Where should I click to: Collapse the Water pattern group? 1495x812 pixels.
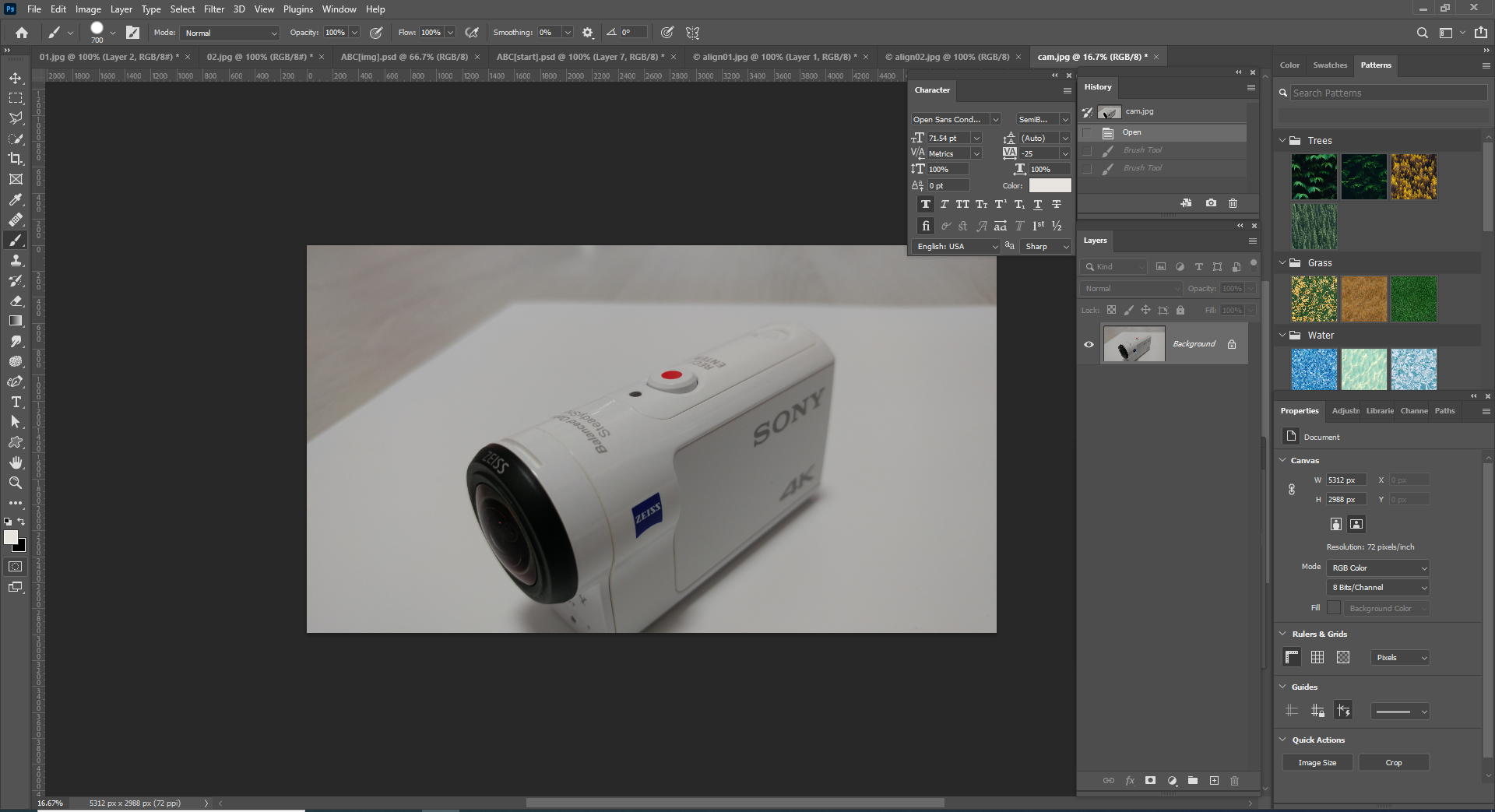pyautogui.click(x=1282, y=336)
